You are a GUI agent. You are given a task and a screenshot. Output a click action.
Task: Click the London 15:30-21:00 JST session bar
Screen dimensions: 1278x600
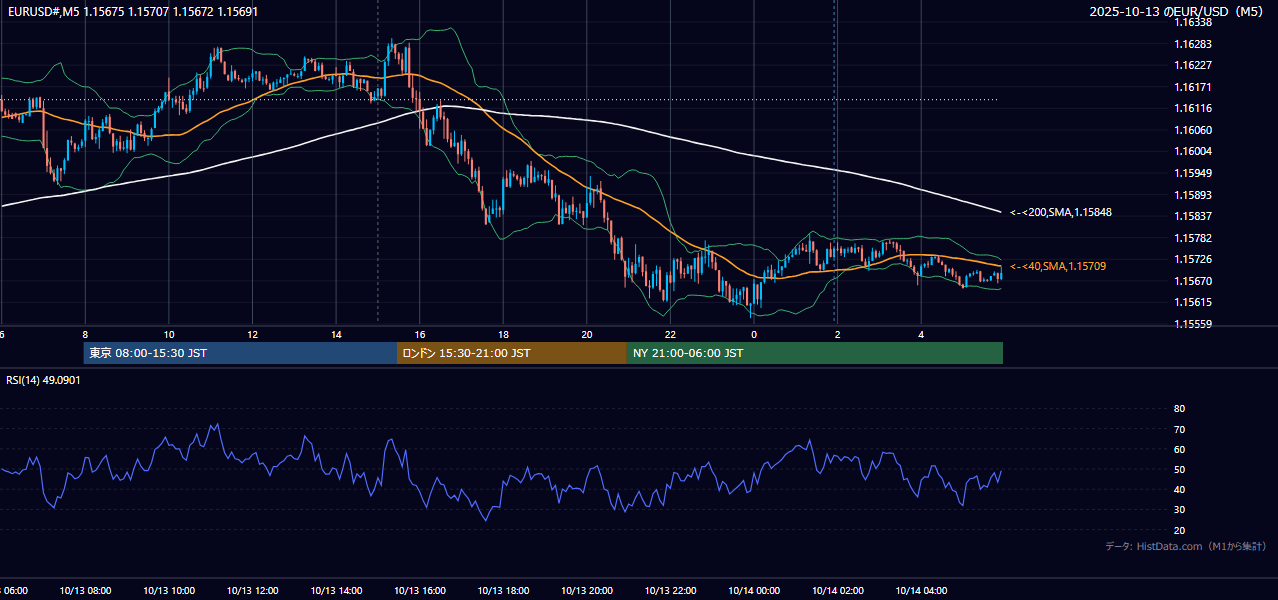(512, 353)
